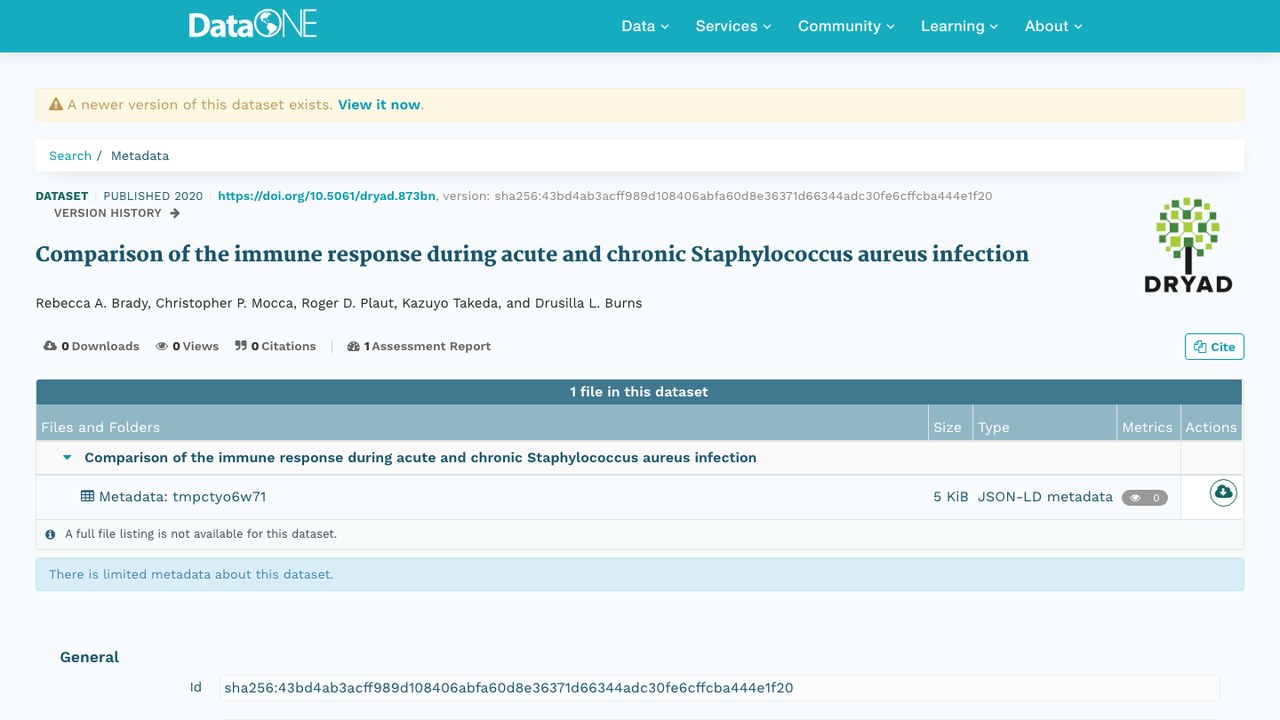Click the Id value field
This screenshot has width=1280, height=720.
tap(719, 688)
